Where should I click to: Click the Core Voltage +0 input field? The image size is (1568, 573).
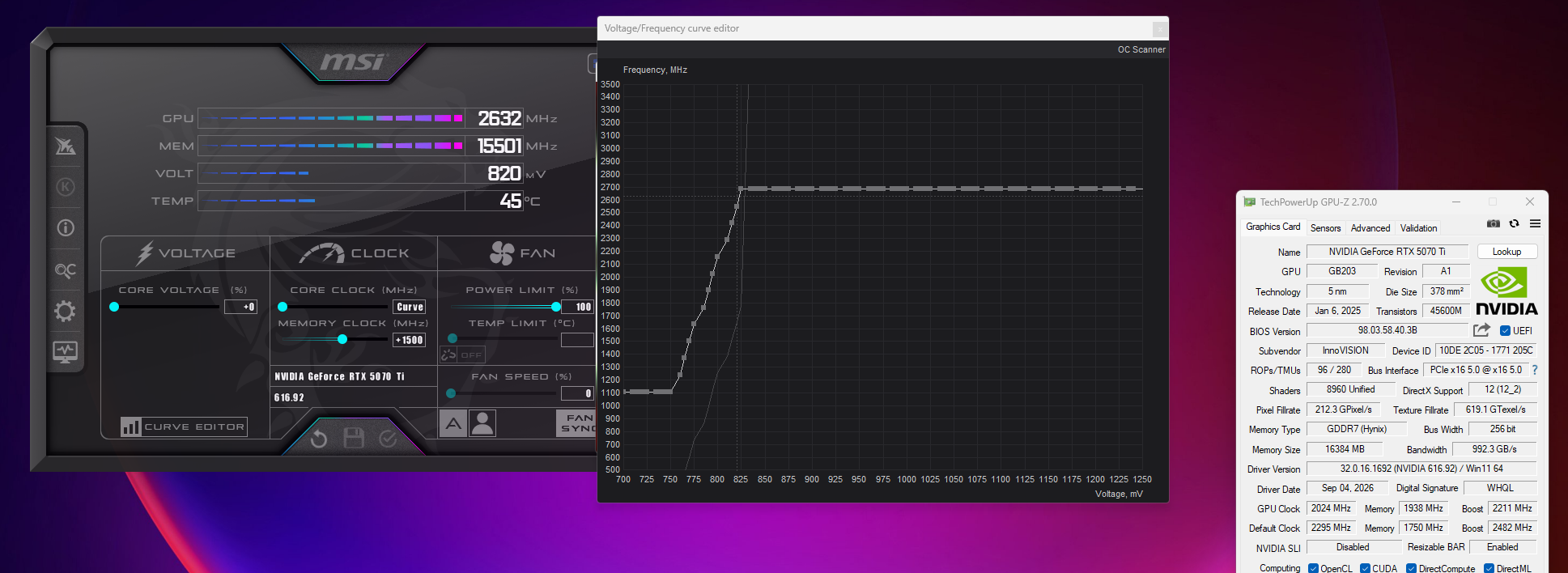pyautogui.click(x=240, y=307)
